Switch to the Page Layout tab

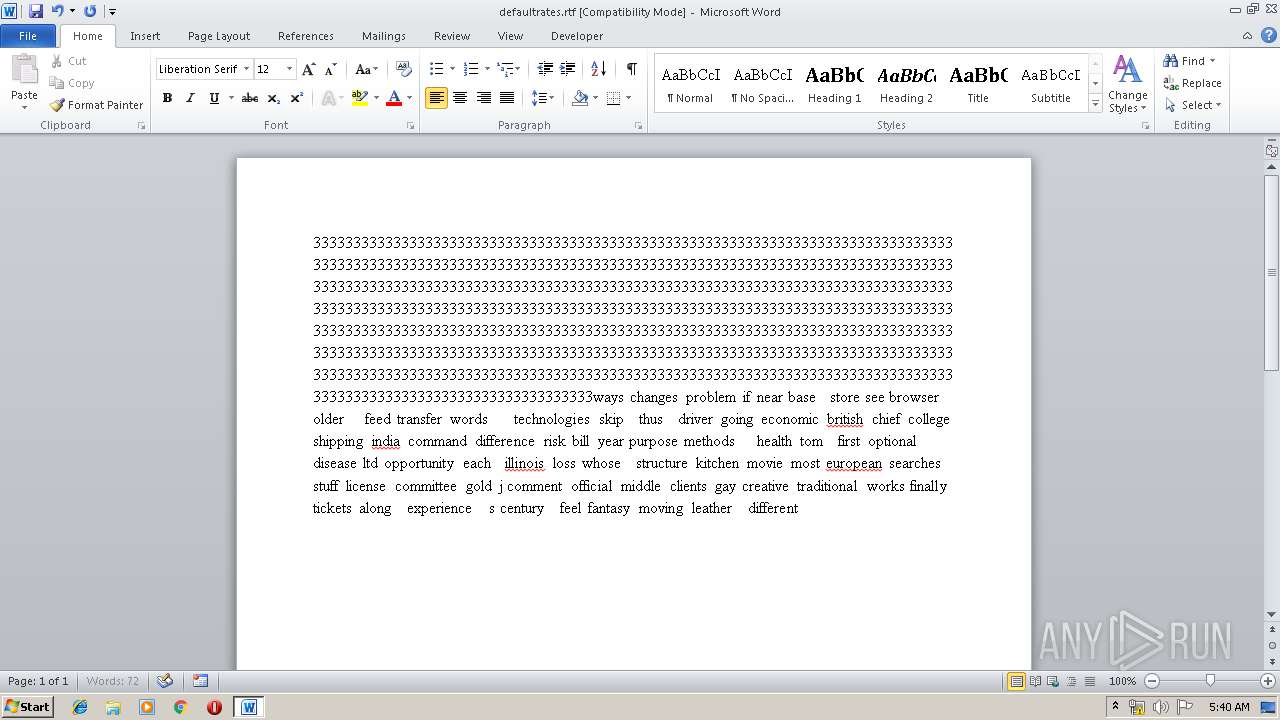[219, 36]
